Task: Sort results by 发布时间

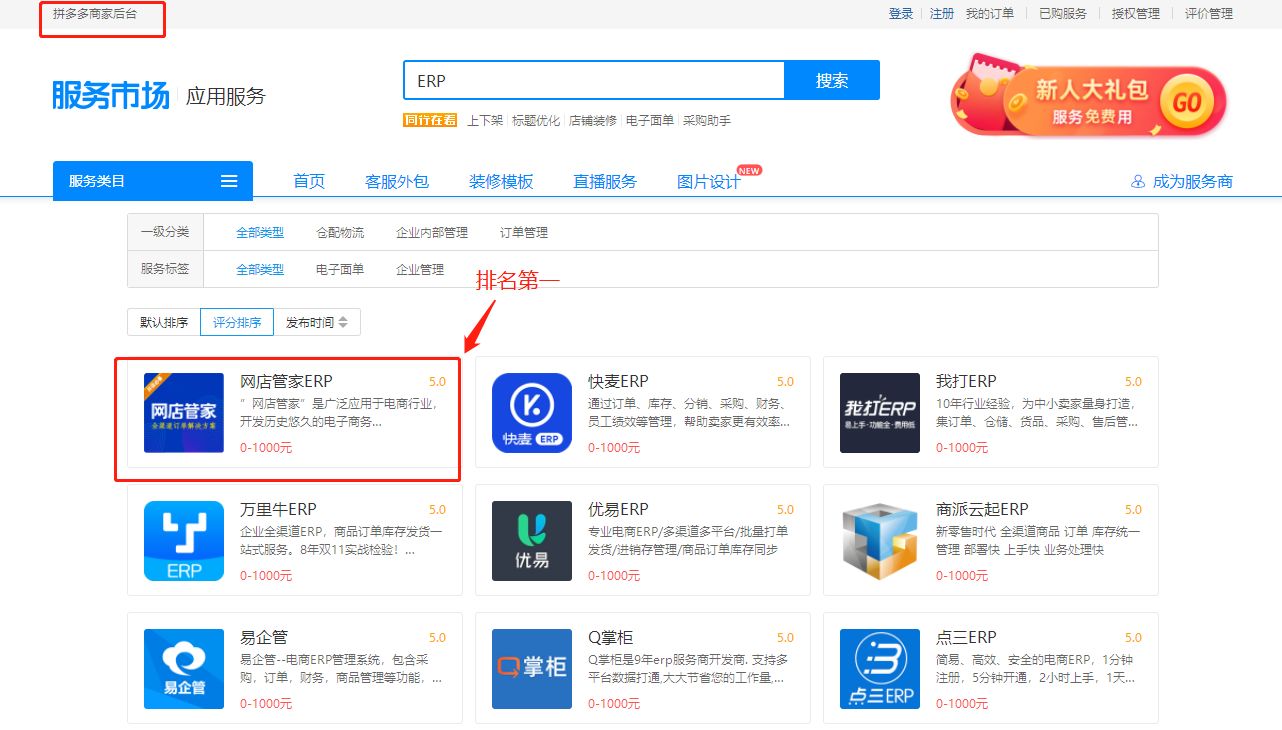Action: [317, 322]
